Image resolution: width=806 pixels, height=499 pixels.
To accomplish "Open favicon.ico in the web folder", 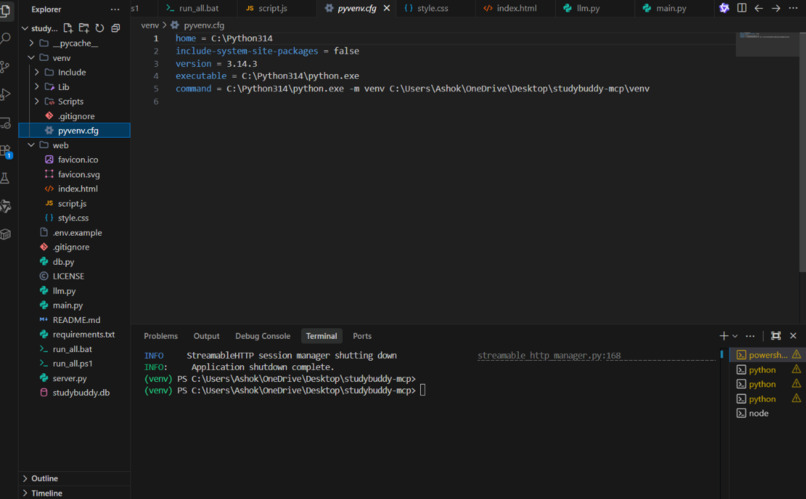I will coord(74,160).
